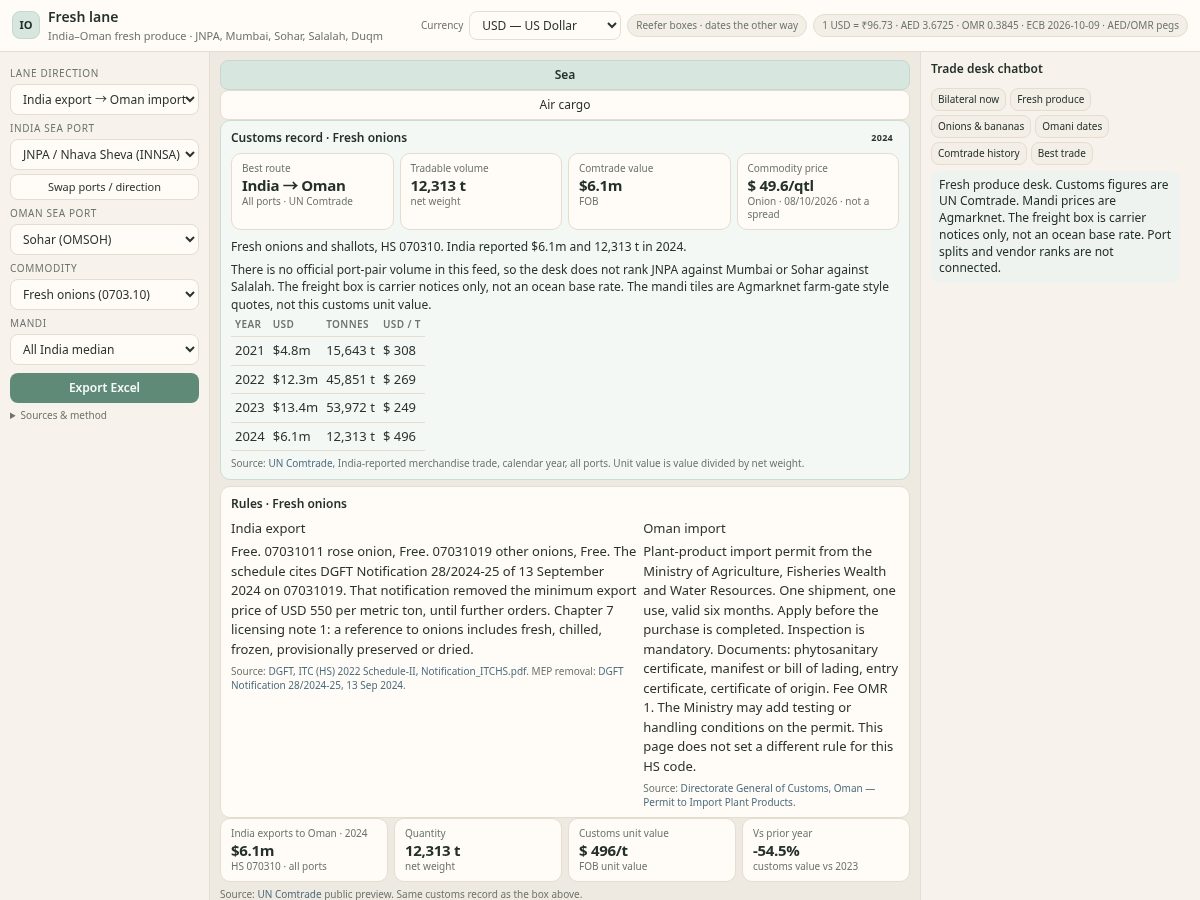Click the Rules · Fresh onions heading
Image resolution: width=1200 pixels, height=900 pixels.
(289, 504)
